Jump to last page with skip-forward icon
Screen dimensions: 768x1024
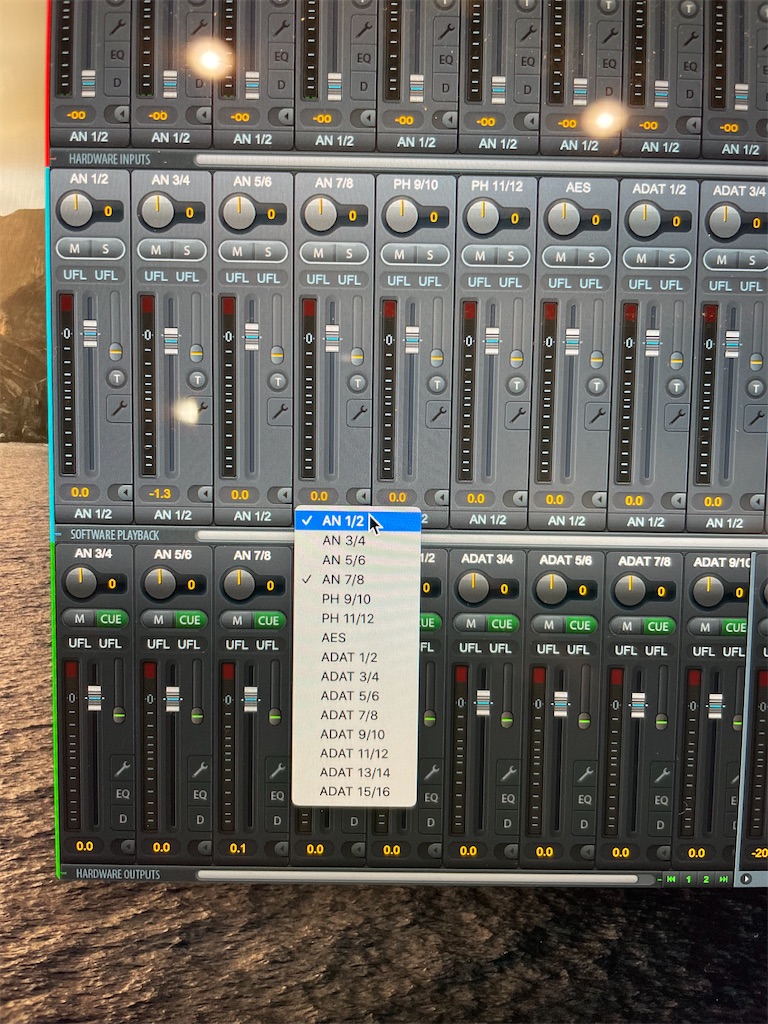[724, 879]
